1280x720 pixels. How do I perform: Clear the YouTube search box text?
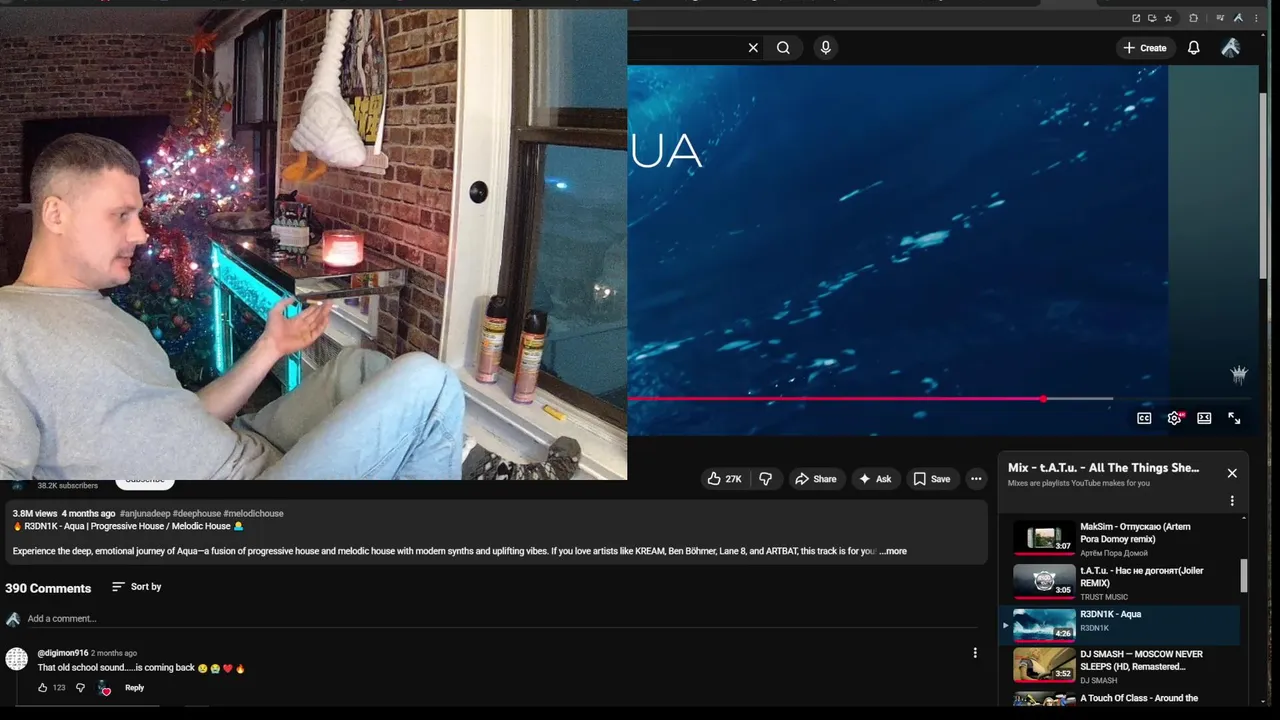753,47
